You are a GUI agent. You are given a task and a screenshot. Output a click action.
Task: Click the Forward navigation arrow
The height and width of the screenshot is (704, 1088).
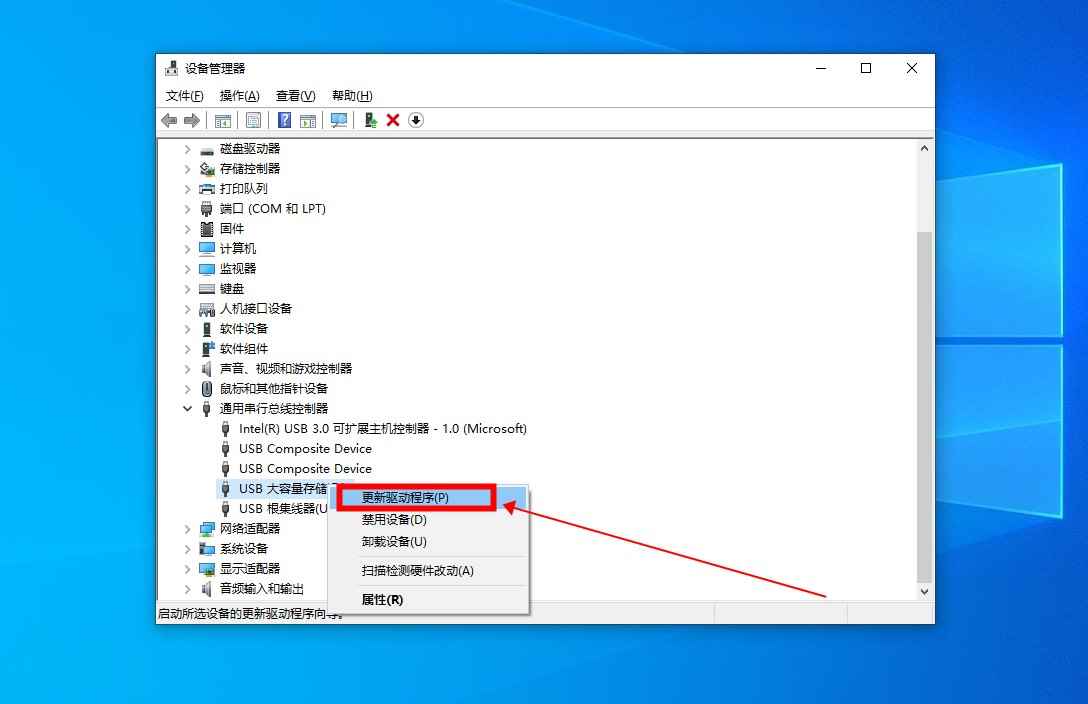click(191, 120)
